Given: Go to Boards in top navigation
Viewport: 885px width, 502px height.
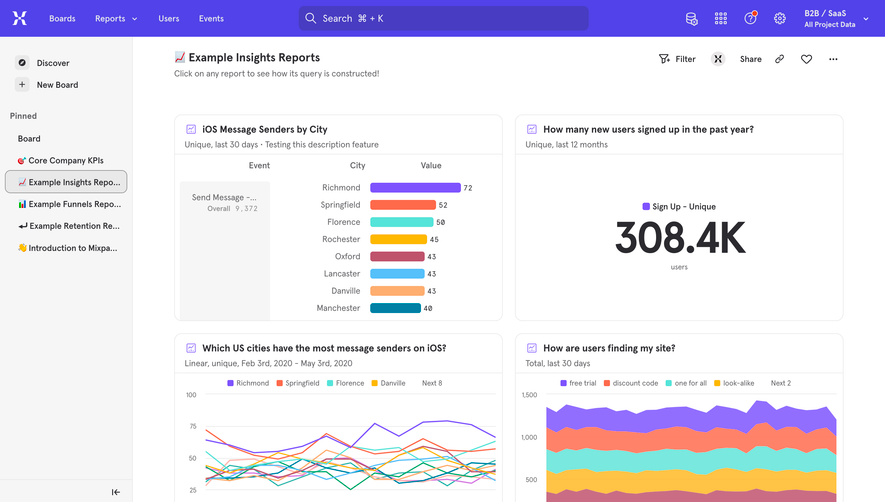Looking at the screenshot, I should coord(62,19).
